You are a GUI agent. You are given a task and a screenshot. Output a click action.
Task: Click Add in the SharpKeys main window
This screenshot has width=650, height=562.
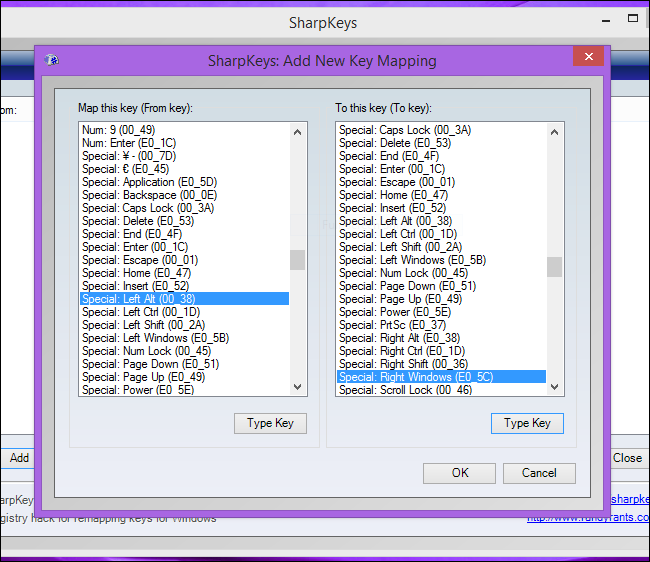click(x=18, y=458)
